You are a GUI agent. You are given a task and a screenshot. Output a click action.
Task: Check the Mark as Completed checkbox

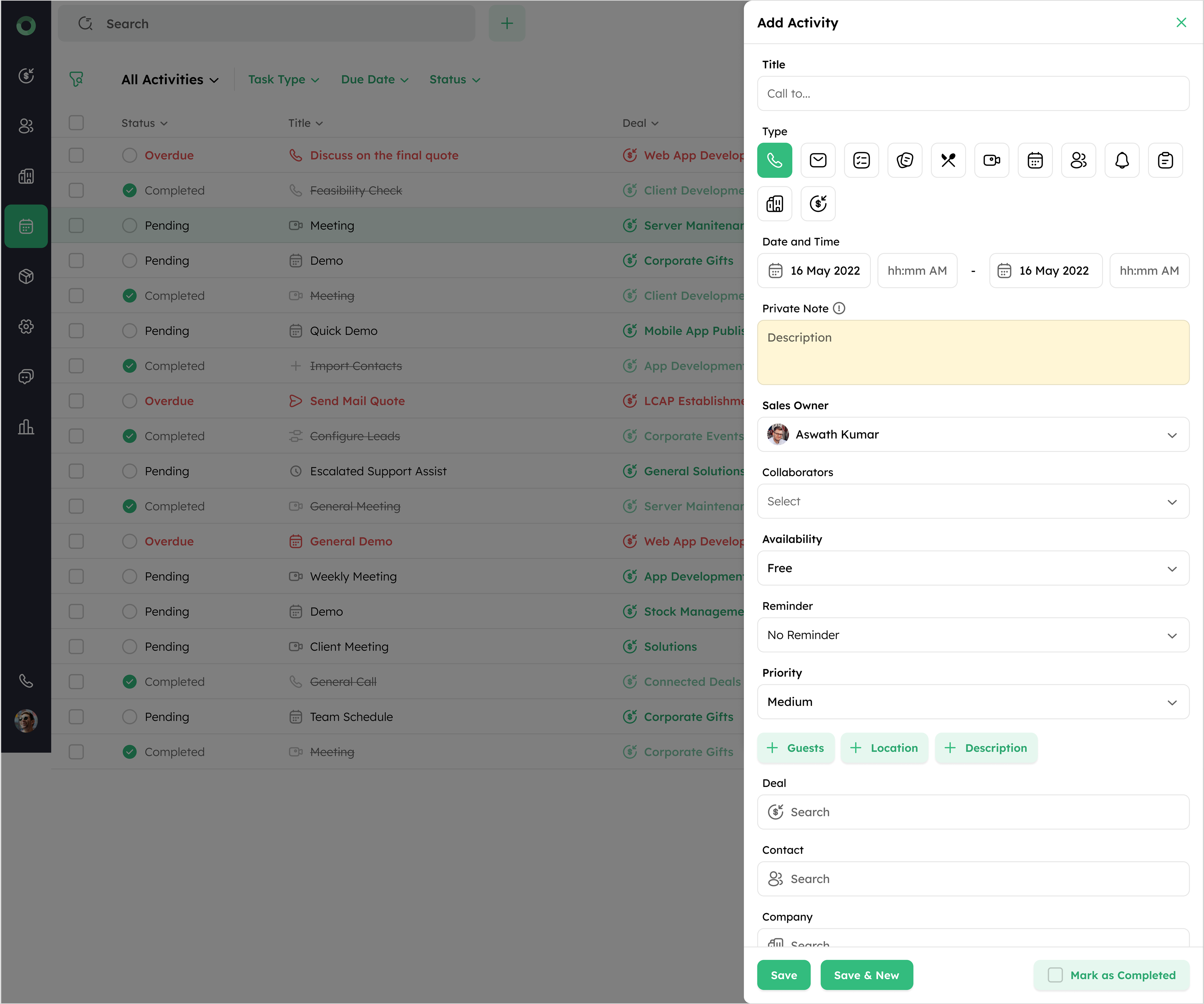tap(1055, 975)
